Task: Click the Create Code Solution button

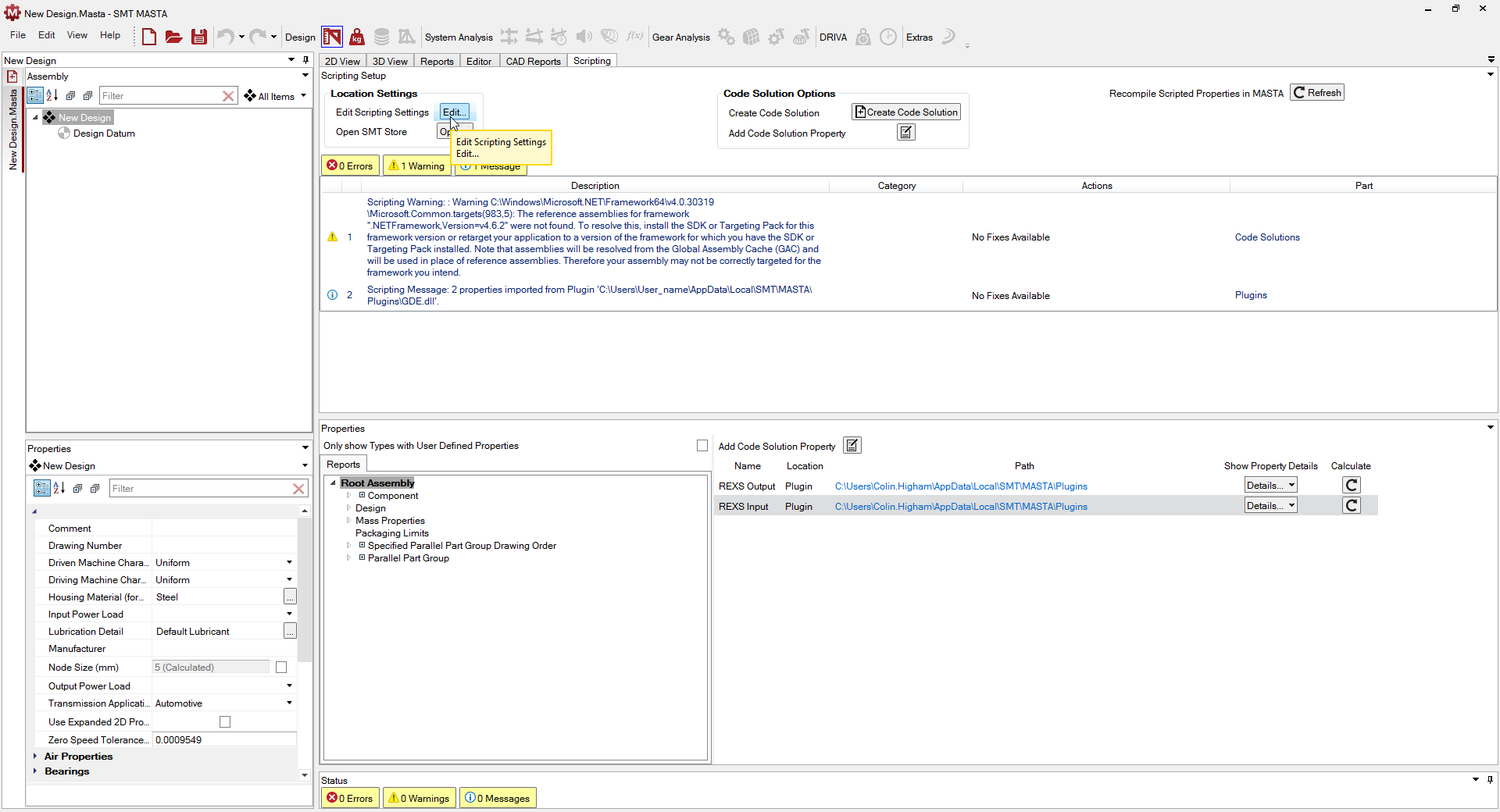Action: click(906, 112)
